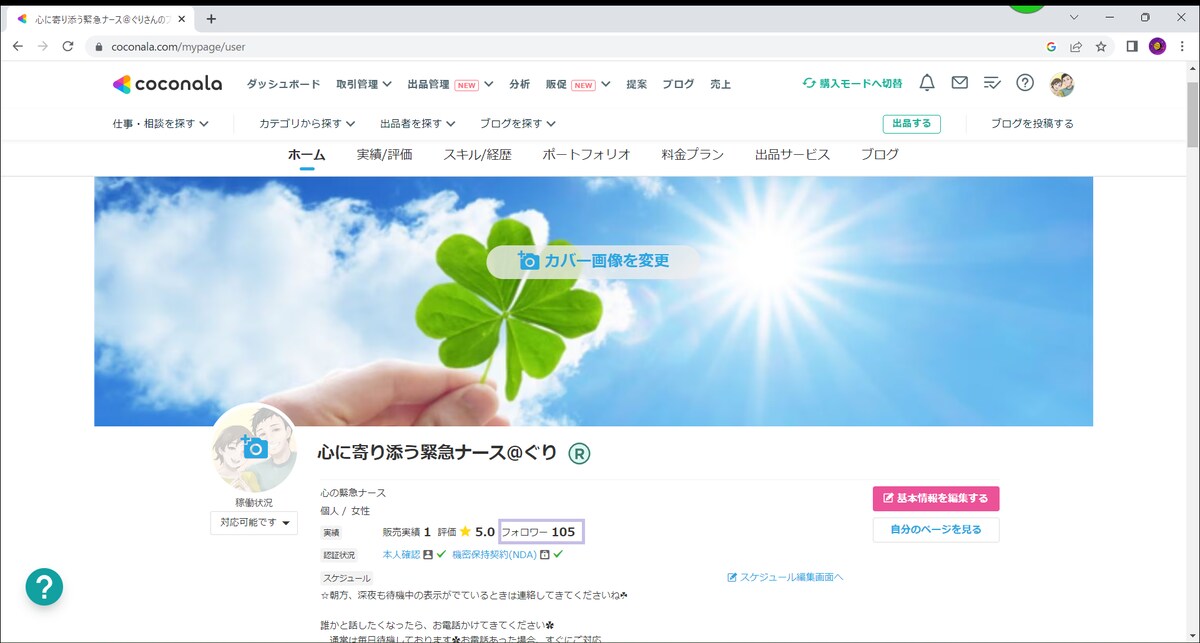1200x643 pixels.
Task: Open 分析 in the top menu
Action: 520,84
